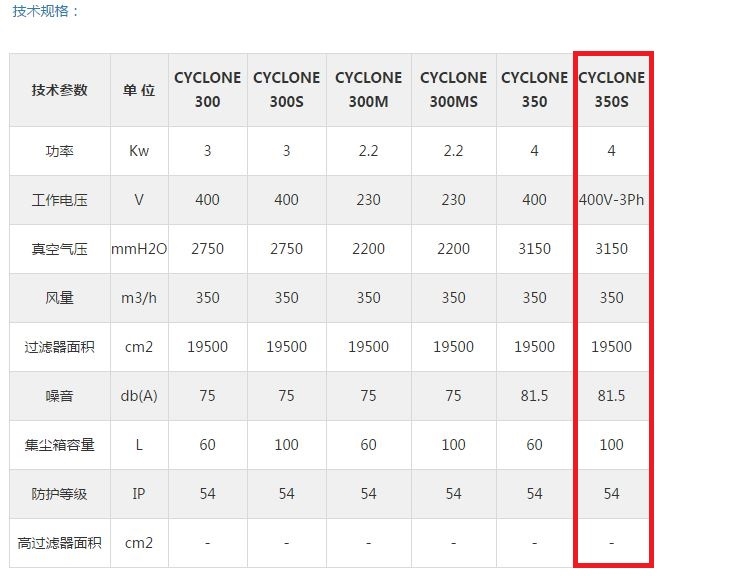Click the mmH2O unit cell
The width and height of the screenshot is (740, 576).
point(139,249)
